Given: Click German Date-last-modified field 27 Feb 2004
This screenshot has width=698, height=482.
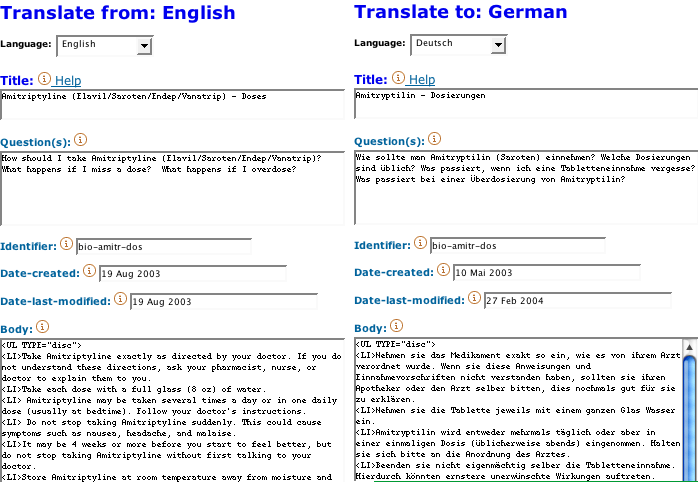Looking at the screenshot, I should (x=578, y=300).
